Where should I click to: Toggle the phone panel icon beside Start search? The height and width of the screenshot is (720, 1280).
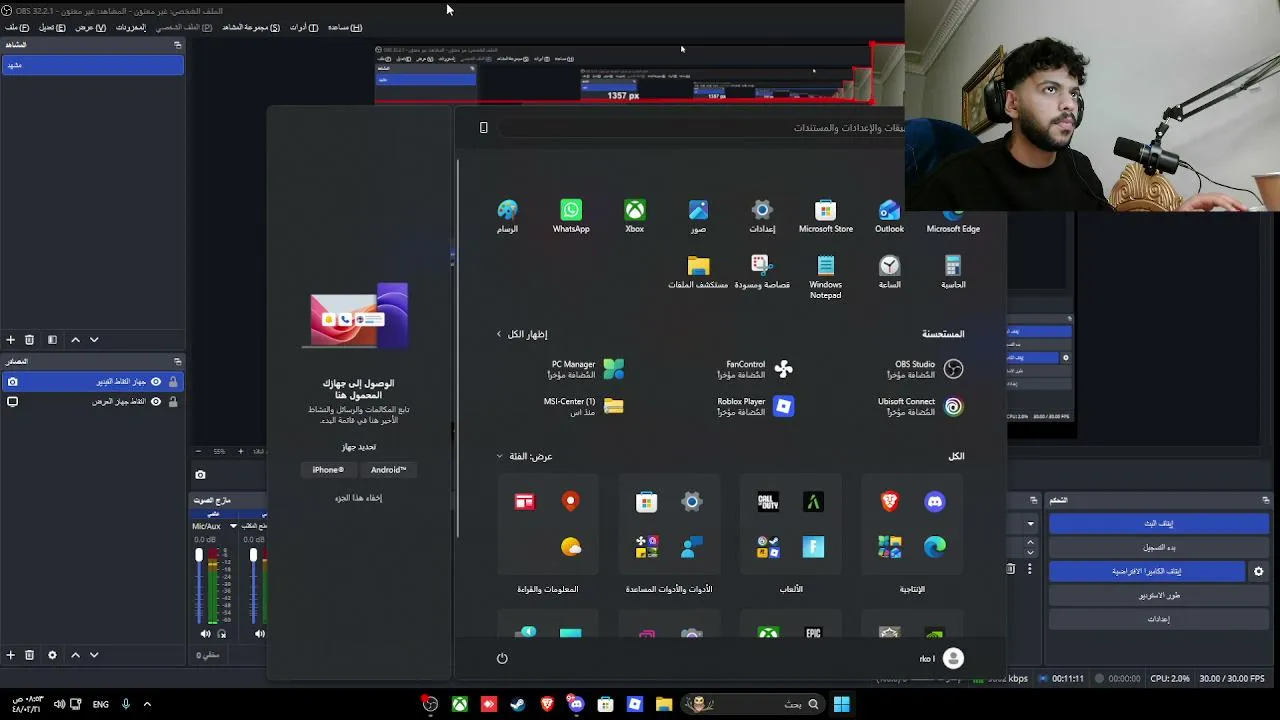483,128
